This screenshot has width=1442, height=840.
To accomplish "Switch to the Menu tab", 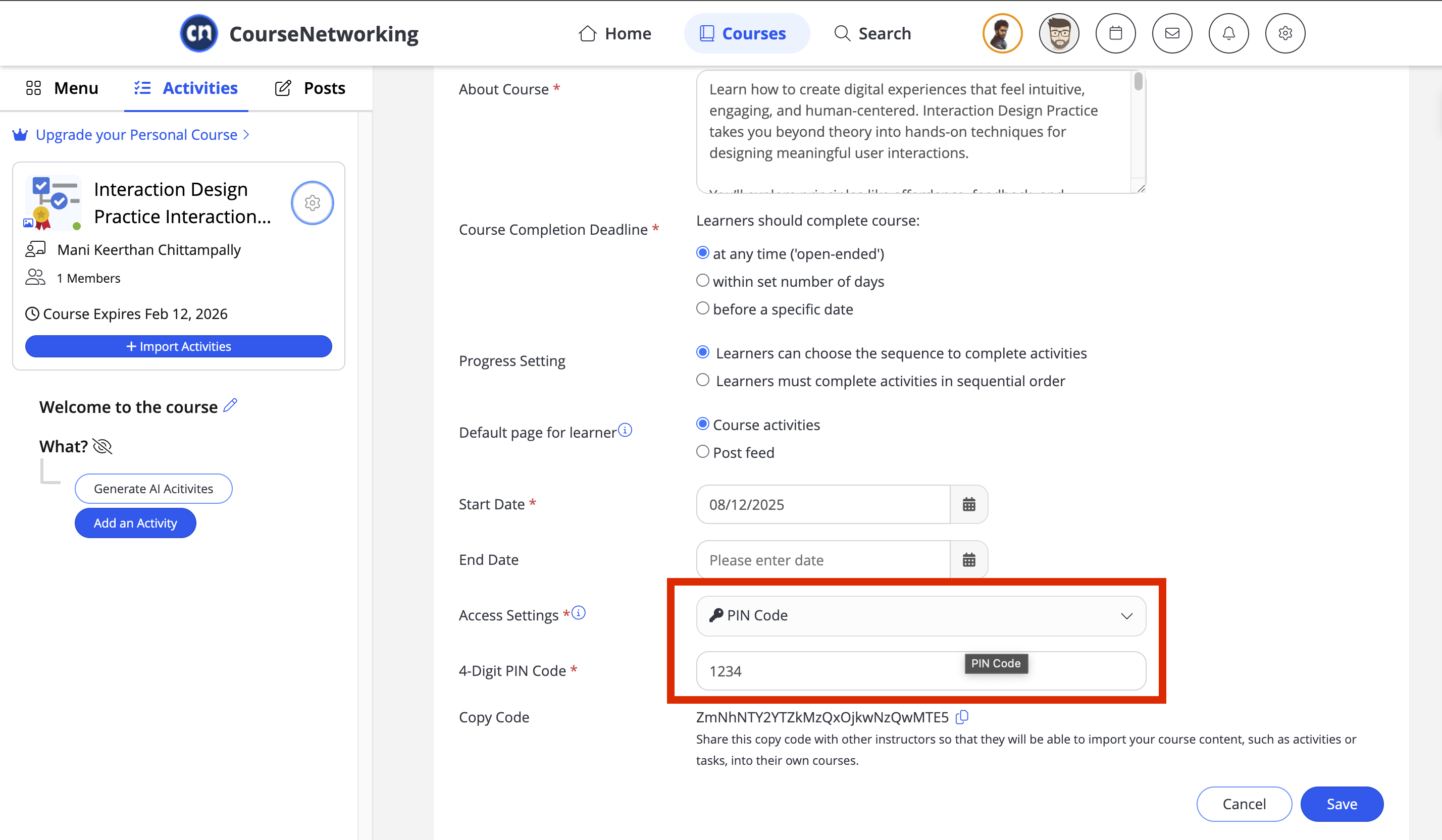I will click(63, 88).
